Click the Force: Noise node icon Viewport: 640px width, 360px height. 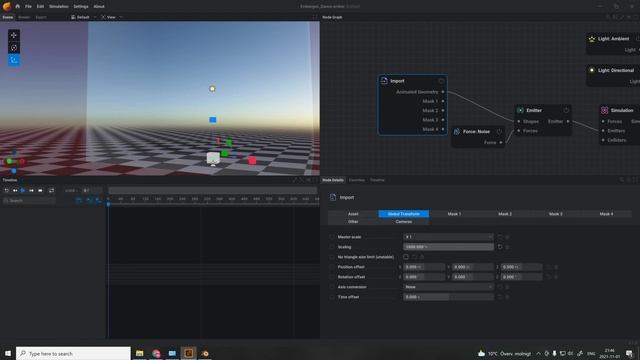point(457,131)
